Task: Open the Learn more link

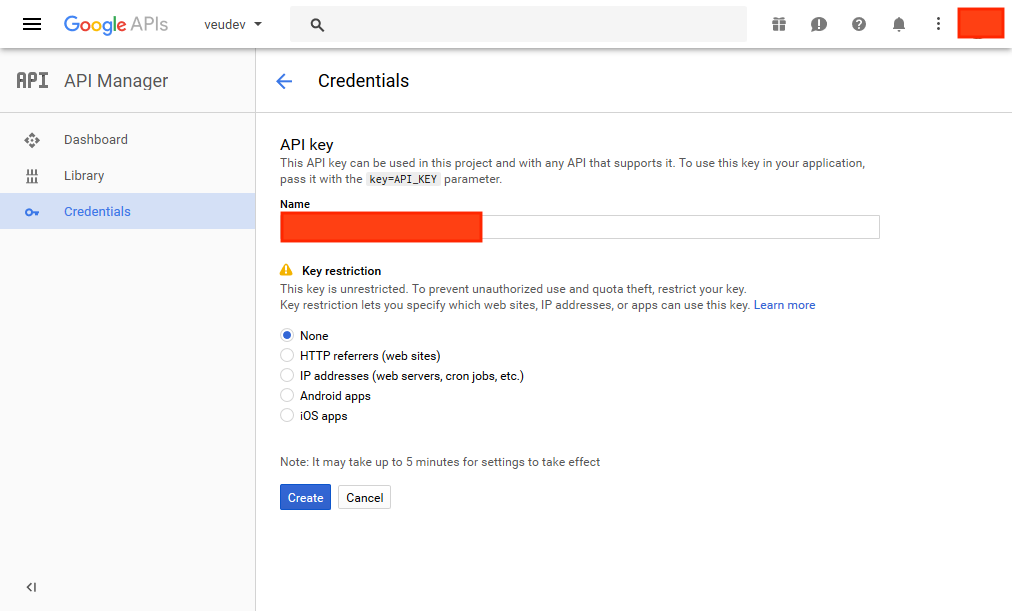Action: pos(784,305)
